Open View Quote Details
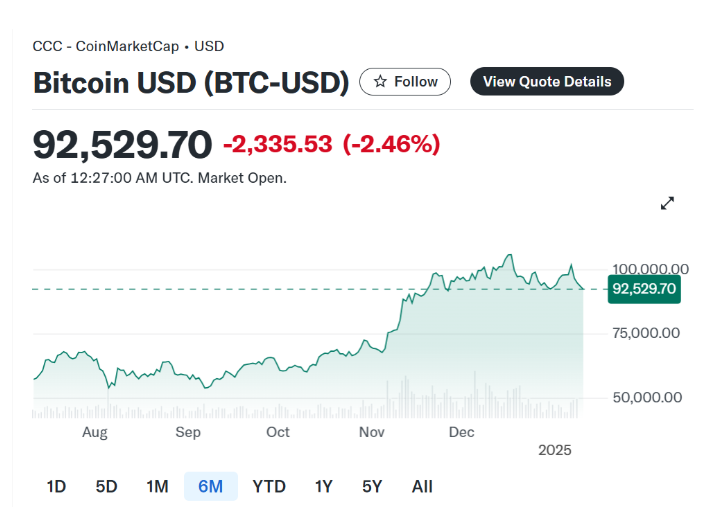 click(x=546, y=82)
